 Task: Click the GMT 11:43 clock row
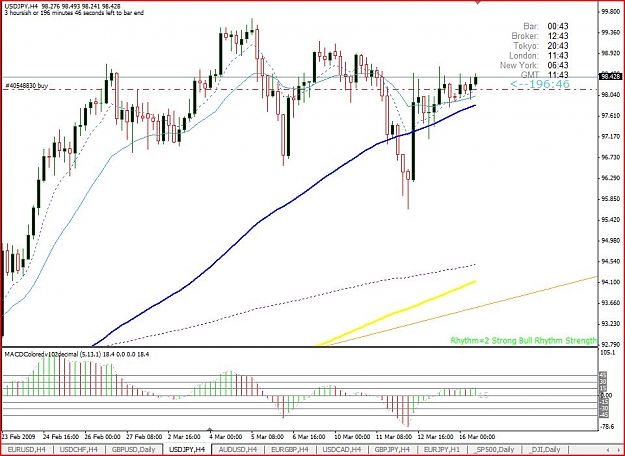click(544, 75)
